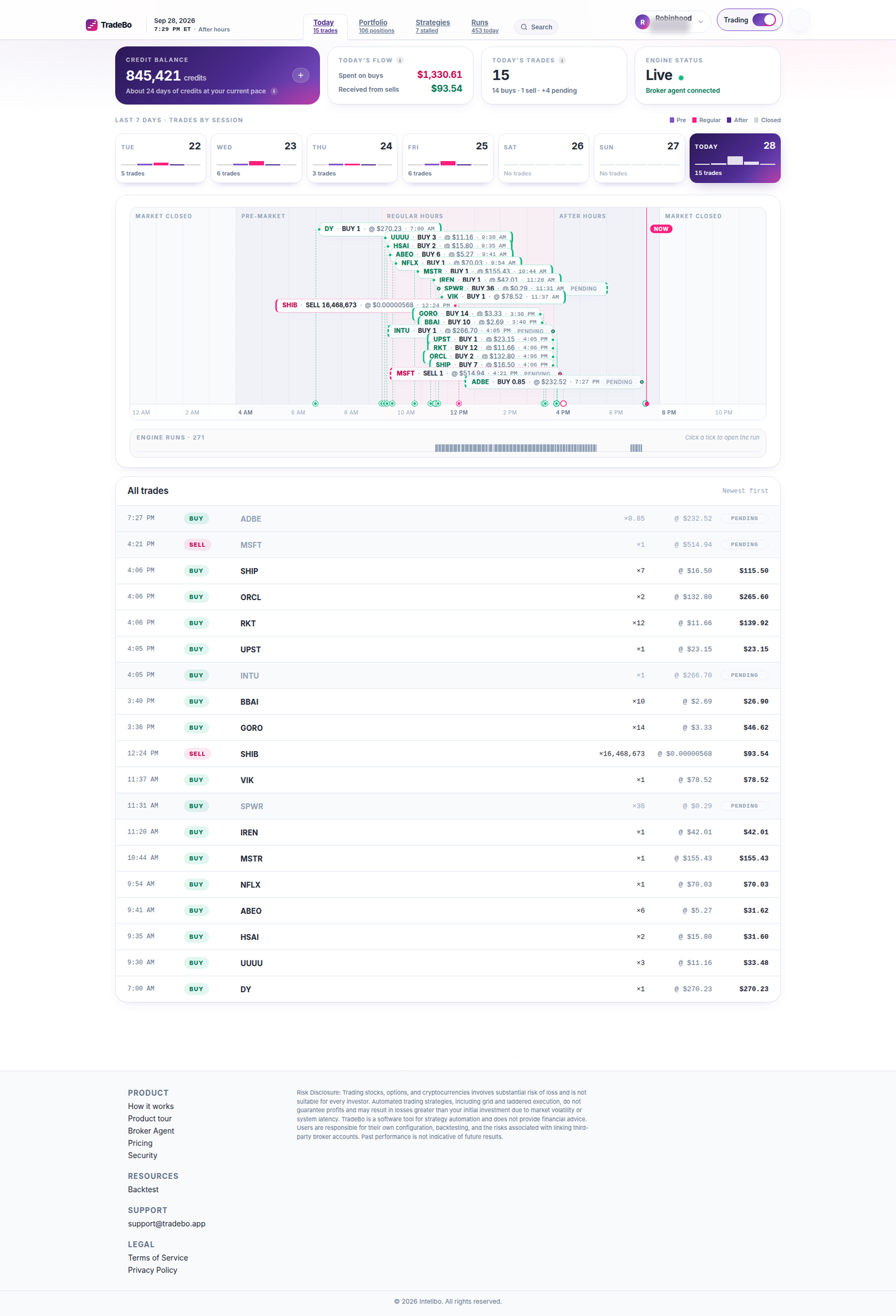Focus the Search field
The image size is (896, 1316).
click(x=536, y=27)
